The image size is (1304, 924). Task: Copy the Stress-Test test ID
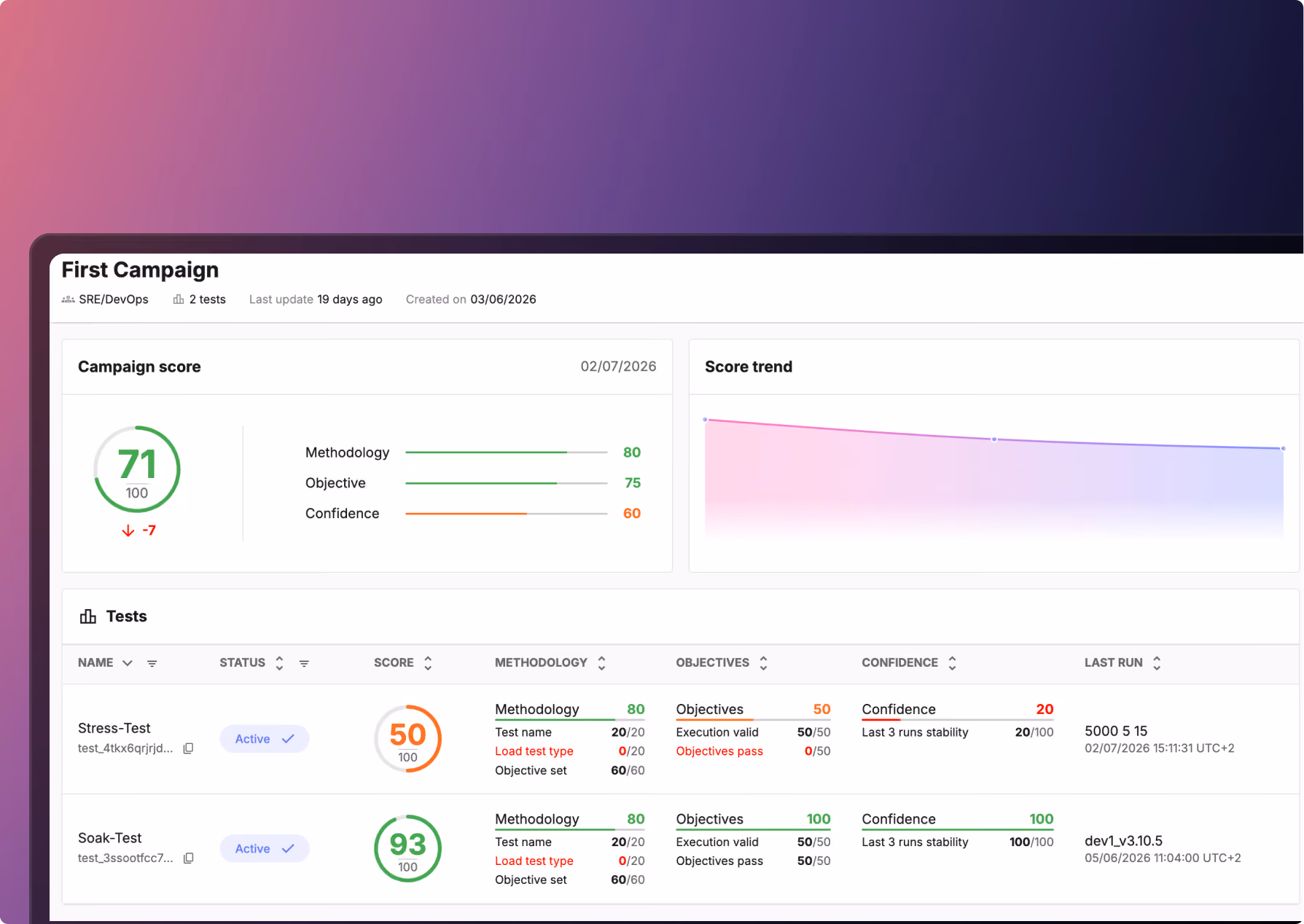pyautogui.click(x=188, y=748)
